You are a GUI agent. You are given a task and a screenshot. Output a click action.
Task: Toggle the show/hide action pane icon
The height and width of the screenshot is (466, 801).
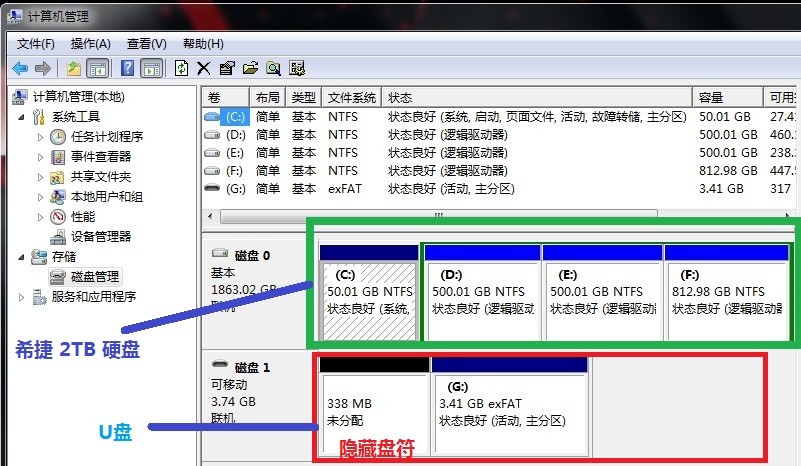coord(152,68)
